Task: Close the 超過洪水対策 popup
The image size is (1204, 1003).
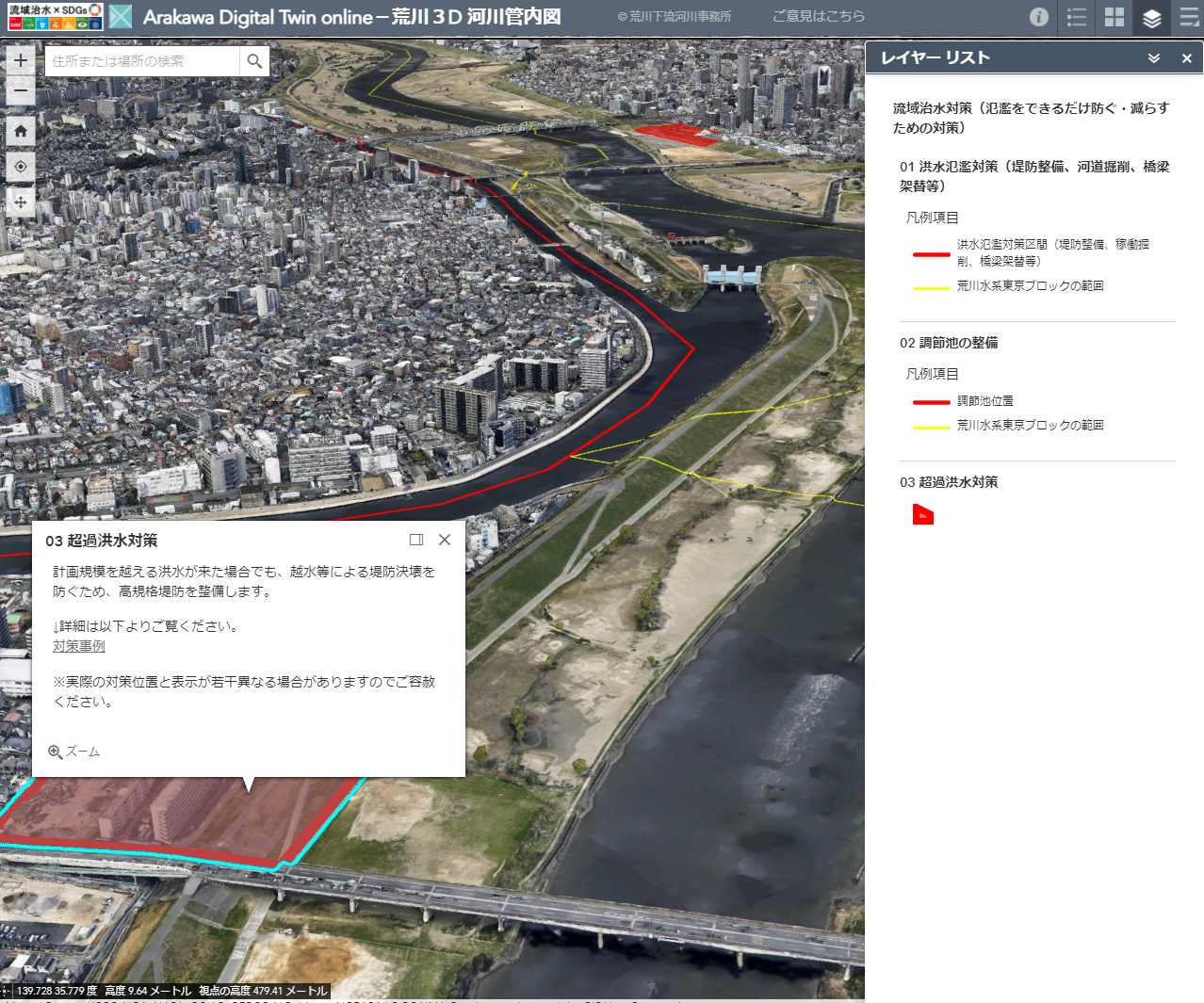Action: [x=444, y=540]
